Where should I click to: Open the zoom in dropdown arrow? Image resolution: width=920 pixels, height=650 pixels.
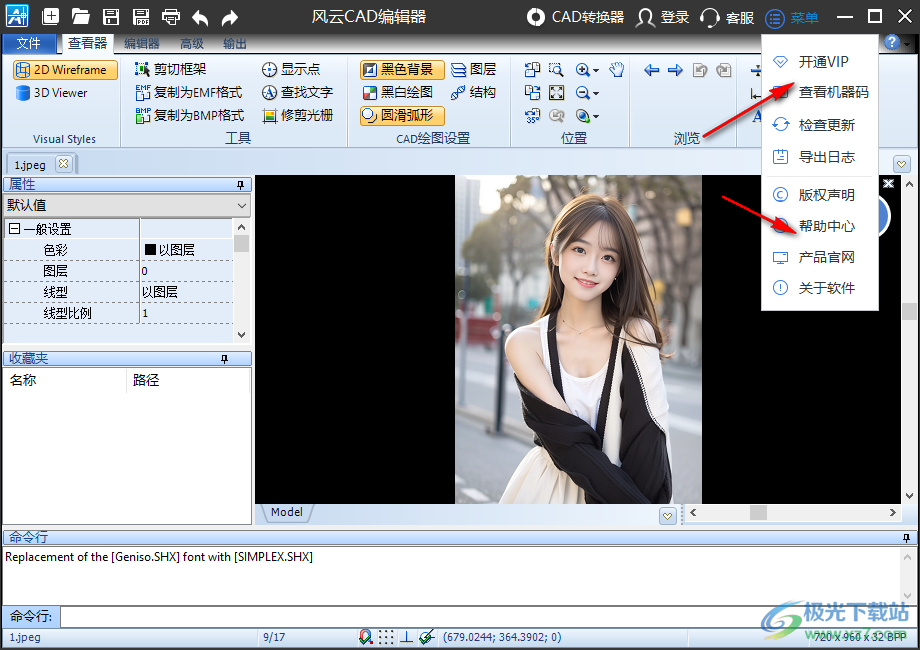pyautogui.click(x=596, y=70)
